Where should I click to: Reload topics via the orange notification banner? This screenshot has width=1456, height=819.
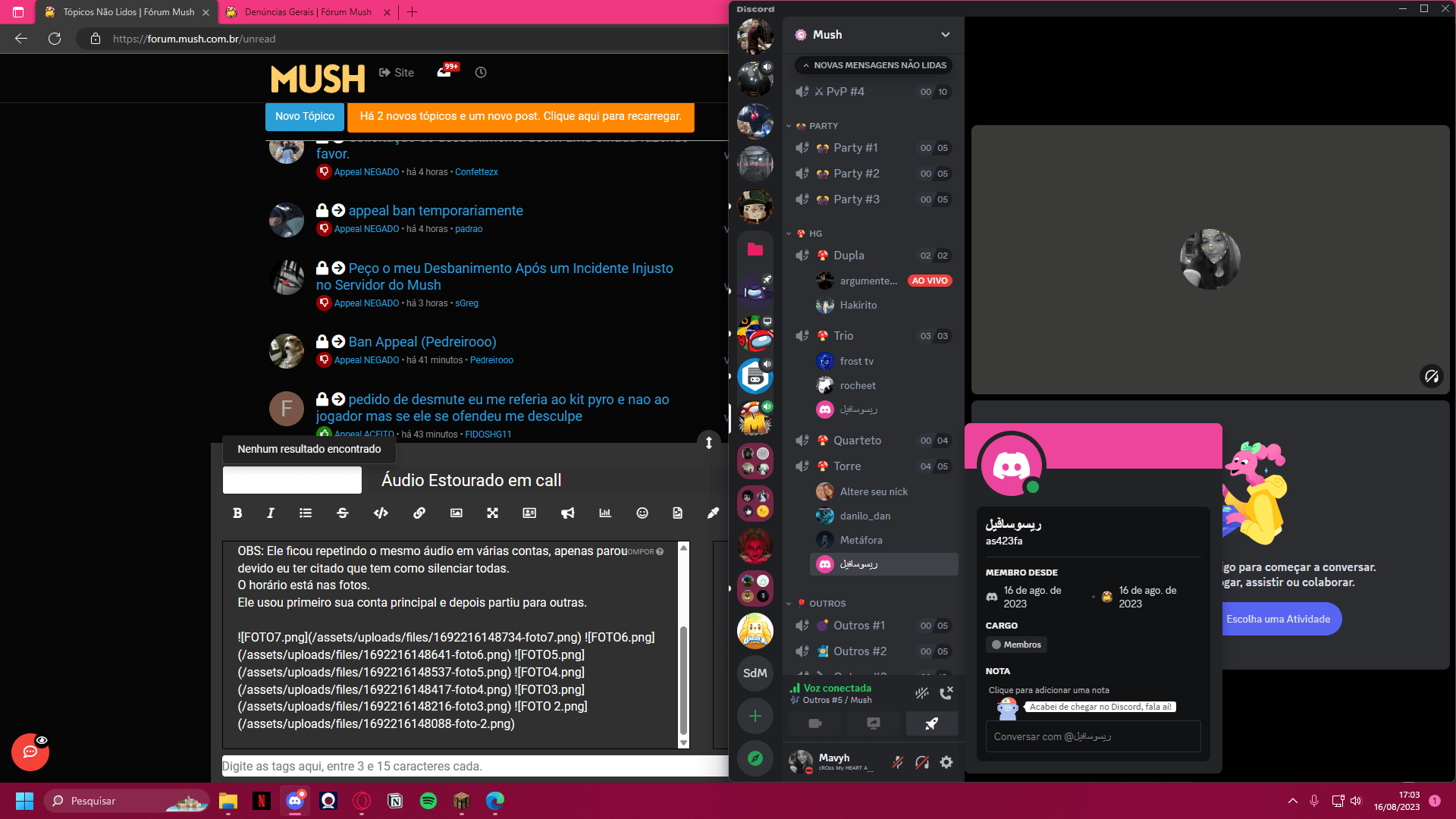pyautogui.click(x=520, y=117)
